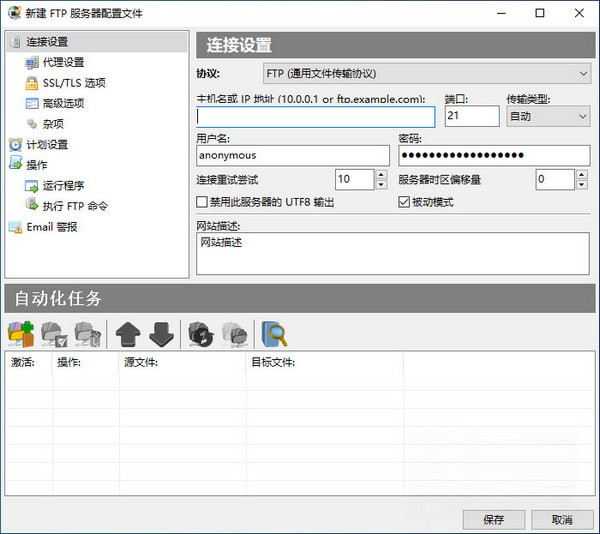600x534 pixels.
Task: Decrease 服务器时区偏移量 with down arrow
Action: 581,184
